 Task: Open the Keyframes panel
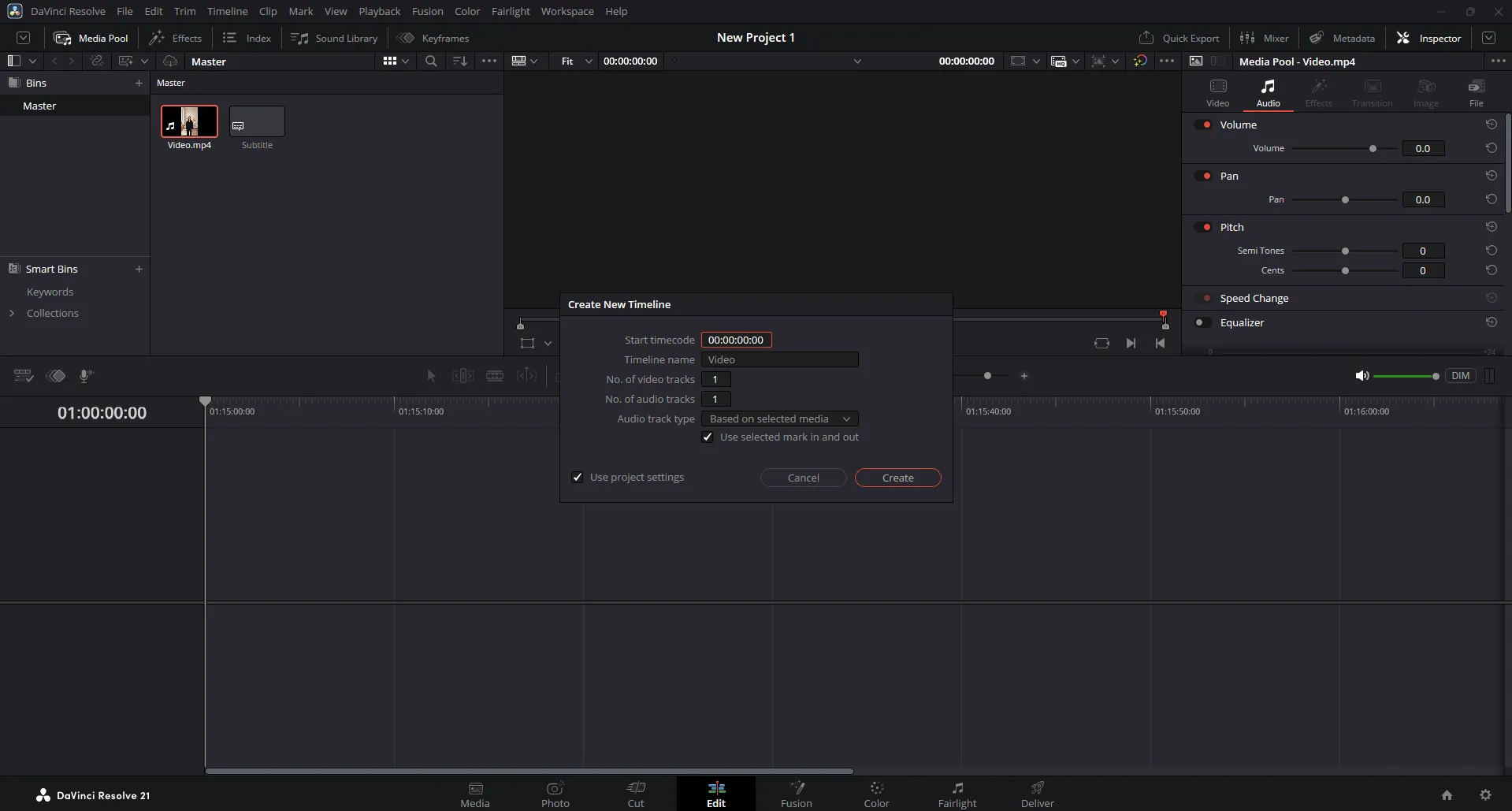click(433, 38)
